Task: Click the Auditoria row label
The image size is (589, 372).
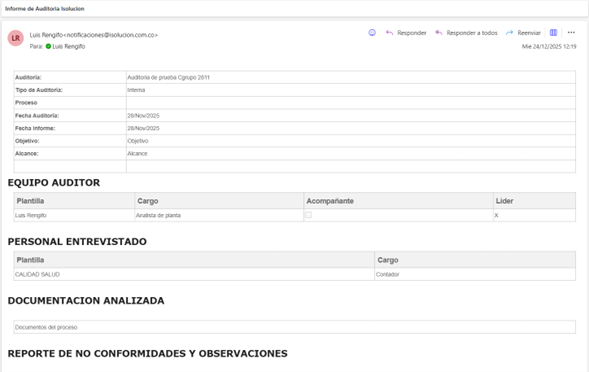Action: click(28, 77)
